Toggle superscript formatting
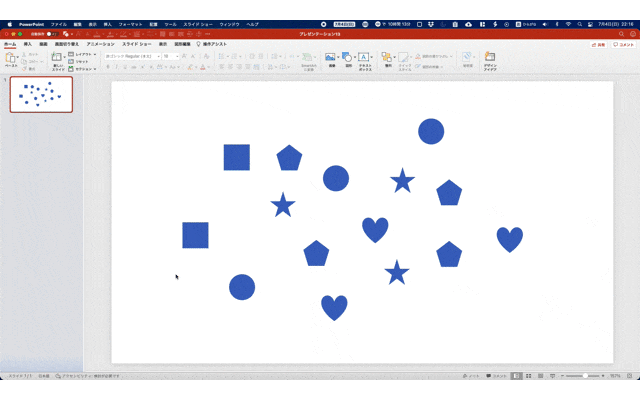Screen dimensions: 640x400 (x=142, y=67)
